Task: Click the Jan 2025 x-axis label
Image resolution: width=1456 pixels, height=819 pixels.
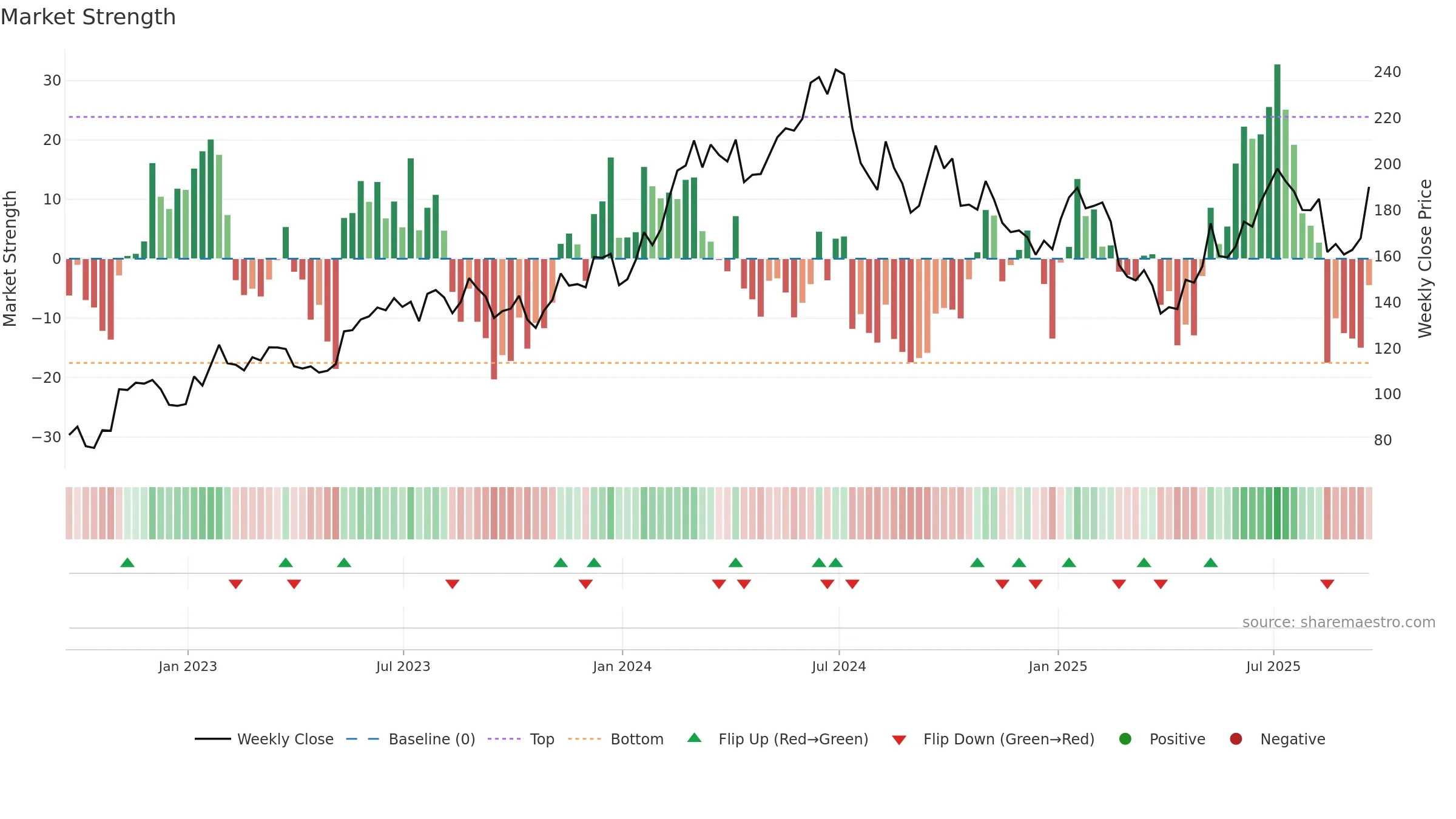Action: pyautogui.click(x=1058, y=666)
